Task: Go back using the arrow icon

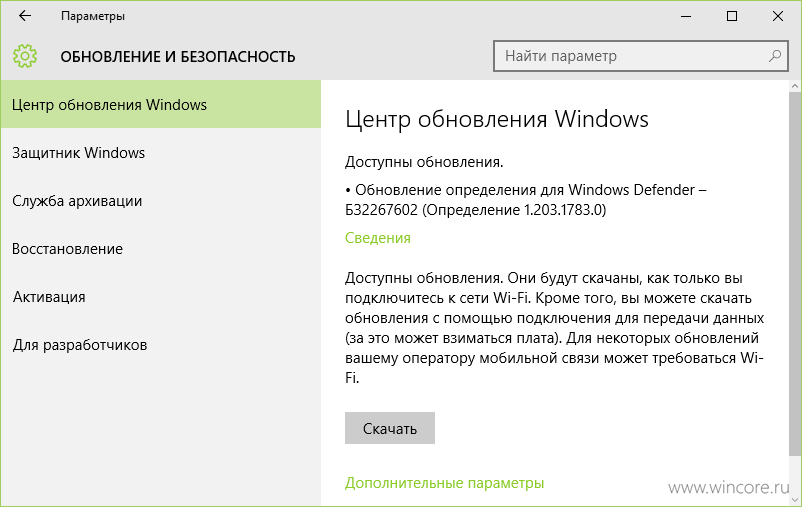Action: 25,16
